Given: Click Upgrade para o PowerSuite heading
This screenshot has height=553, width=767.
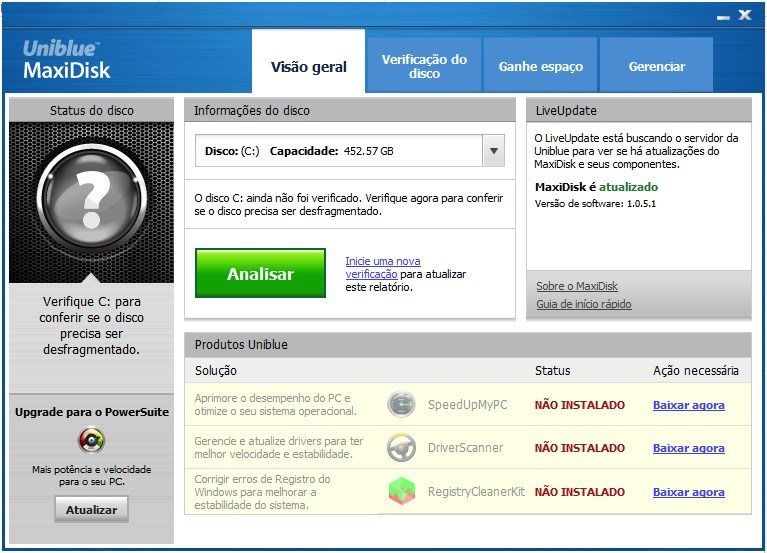Looking at the screenshot, I should coord(91,412).
